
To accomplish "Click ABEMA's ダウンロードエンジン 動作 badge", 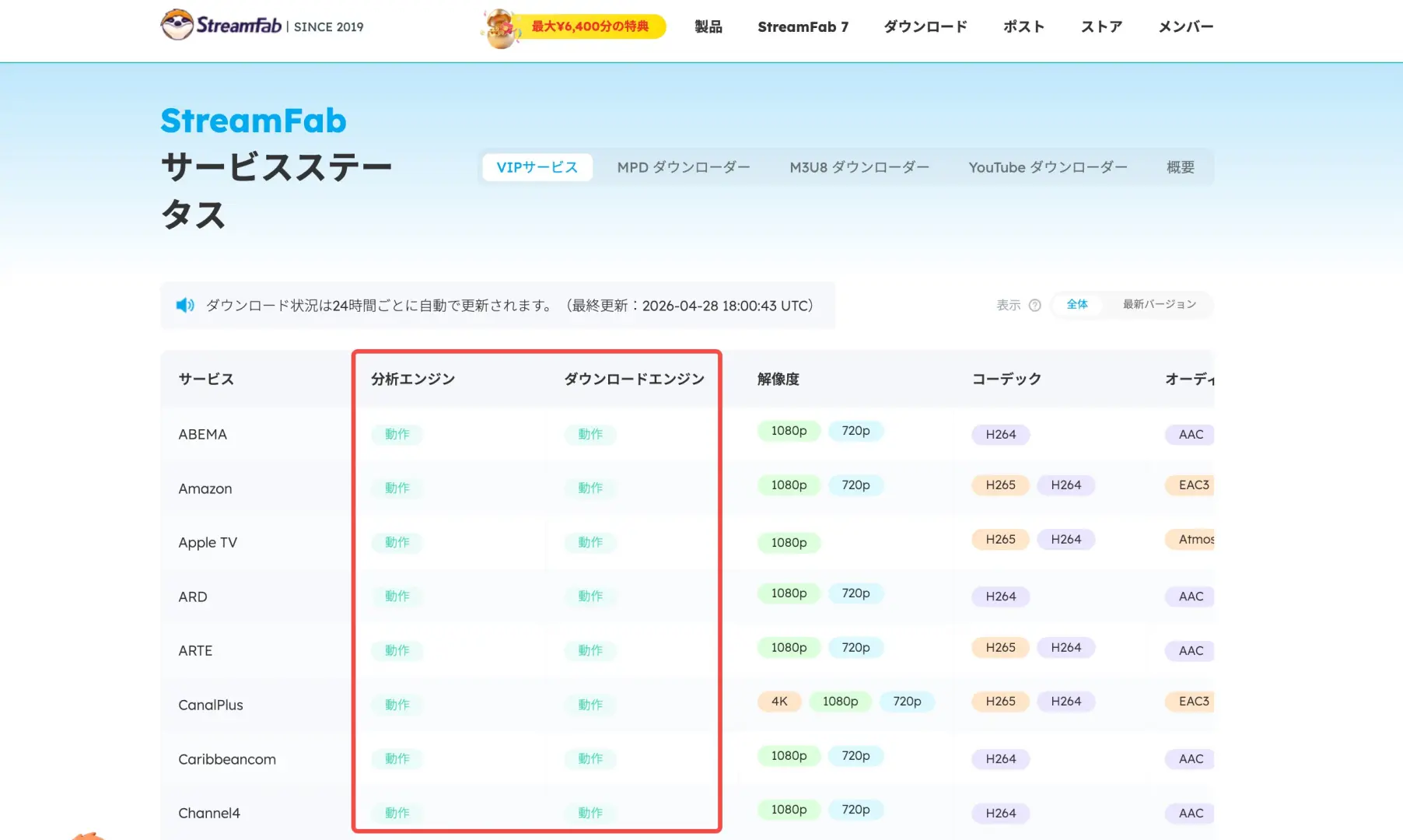I will [590, 434].
